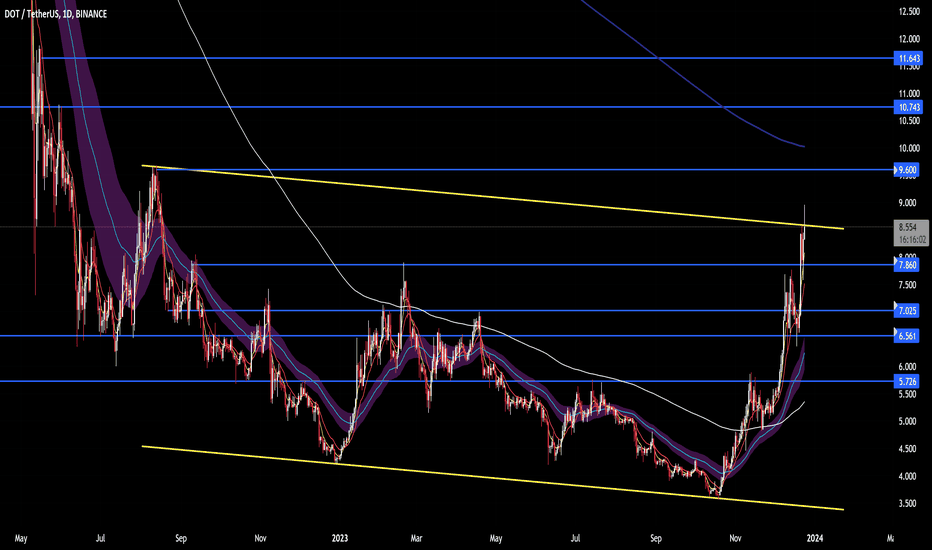The height and width of the screenshot is (550, 932).
Task: Click the Jul date label near Sep
Action: [100, 539]
